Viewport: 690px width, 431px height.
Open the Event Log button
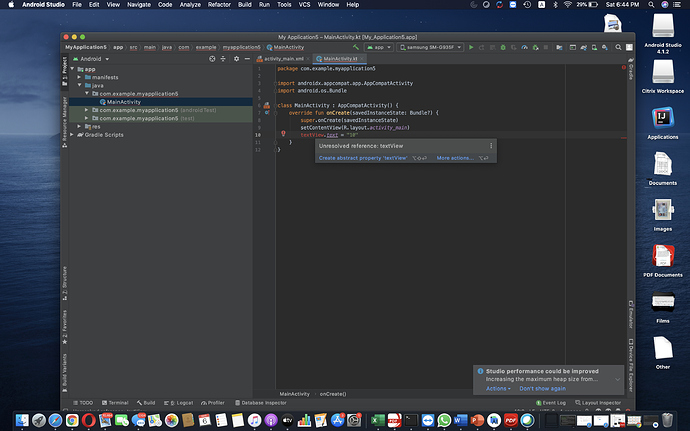551,403
